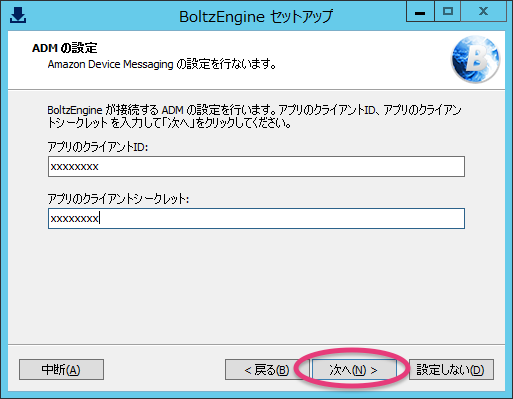Click the アプリのクライアントシークレット: label
This screenshot has width=513, height=399.
[118, 199]
